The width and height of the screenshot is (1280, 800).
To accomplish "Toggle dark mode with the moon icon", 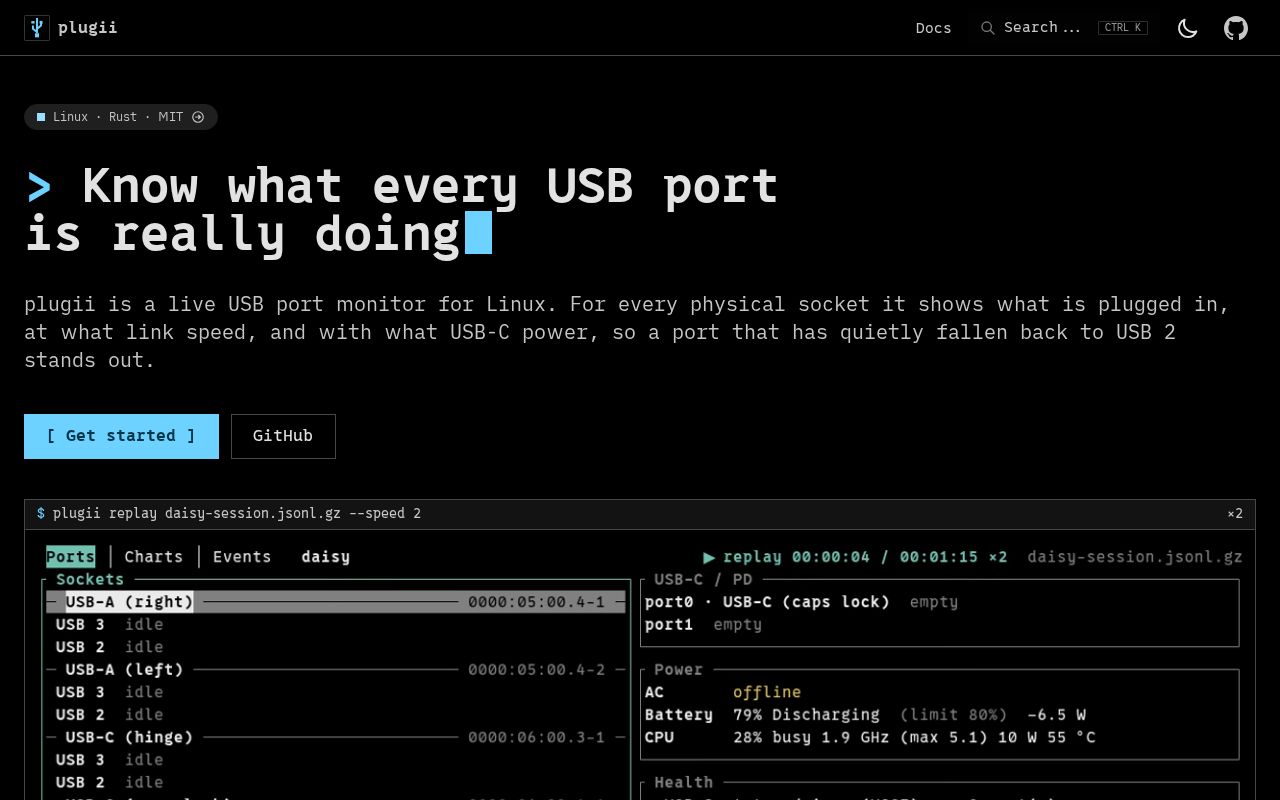I will 1188,28.
